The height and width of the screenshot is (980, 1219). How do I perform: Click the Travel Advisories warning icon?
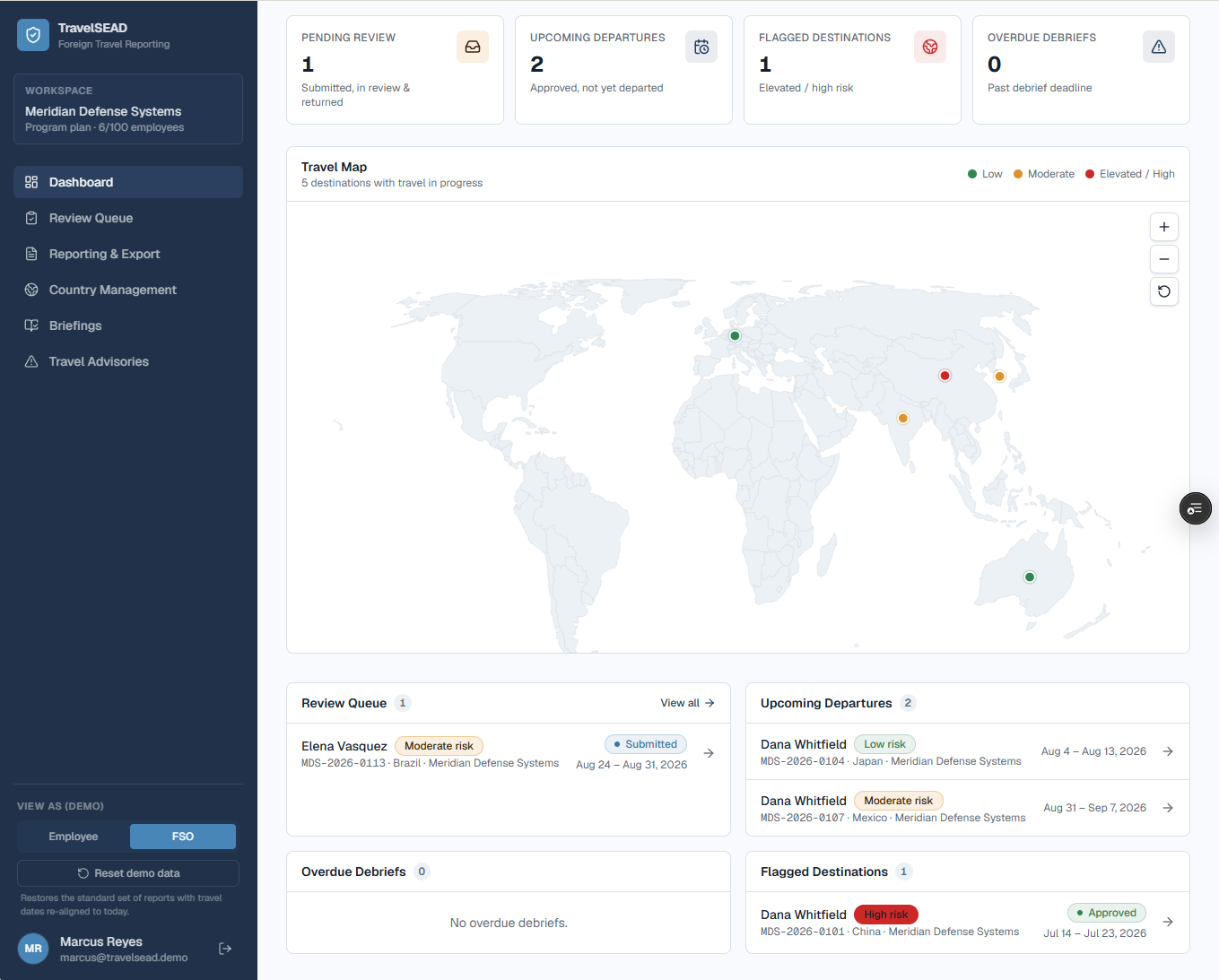point(31,361)
